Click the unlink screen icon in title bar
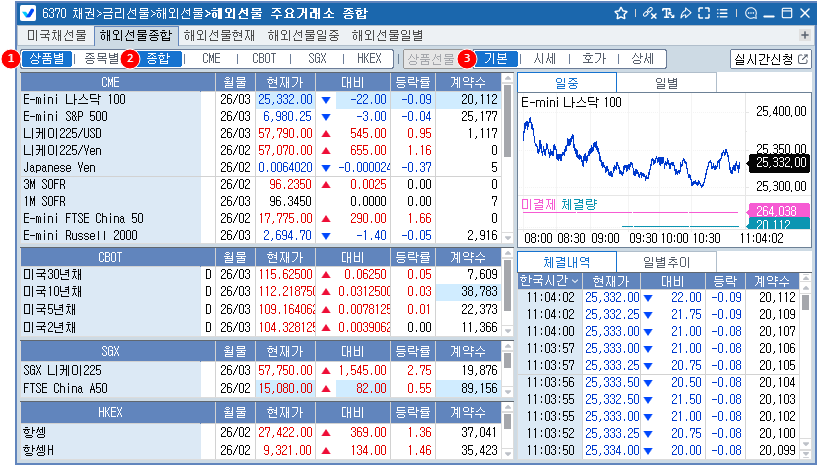 pos(650,14)
